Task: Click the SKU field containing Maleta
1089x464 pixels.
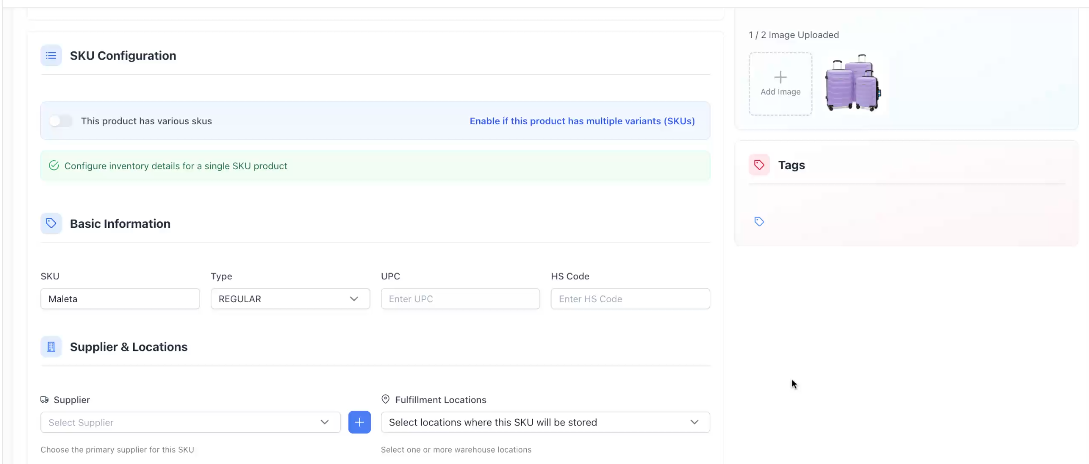Action: click(120, 299)
